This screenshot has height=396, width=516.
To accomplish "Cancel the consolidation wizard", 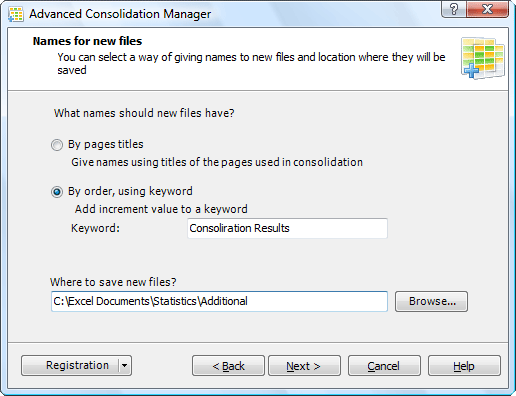I will pyautogui.click(x=384, y=366).
